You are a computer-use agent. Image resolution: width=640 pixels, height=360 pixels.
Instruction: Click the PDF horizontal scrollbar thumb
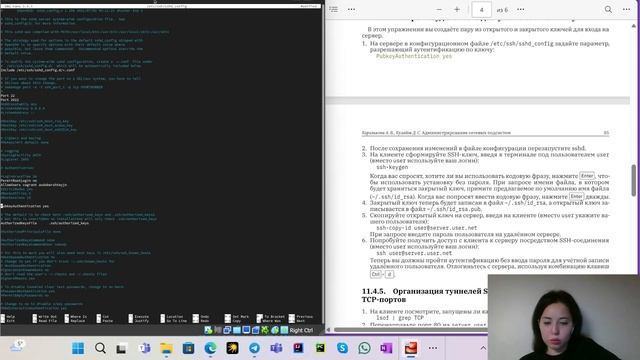click(410, 329)
